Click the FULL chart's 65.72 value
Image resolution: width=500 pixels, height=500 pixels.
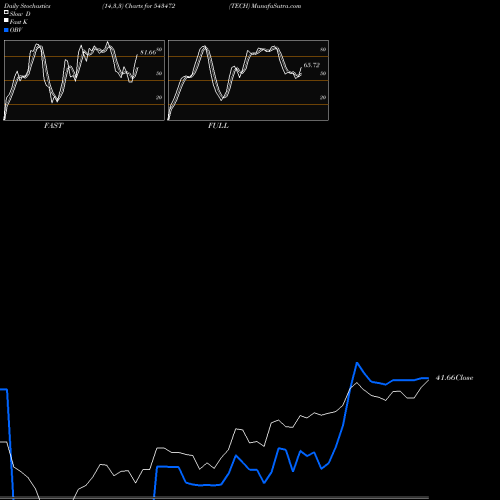click(x=312, y=65)
